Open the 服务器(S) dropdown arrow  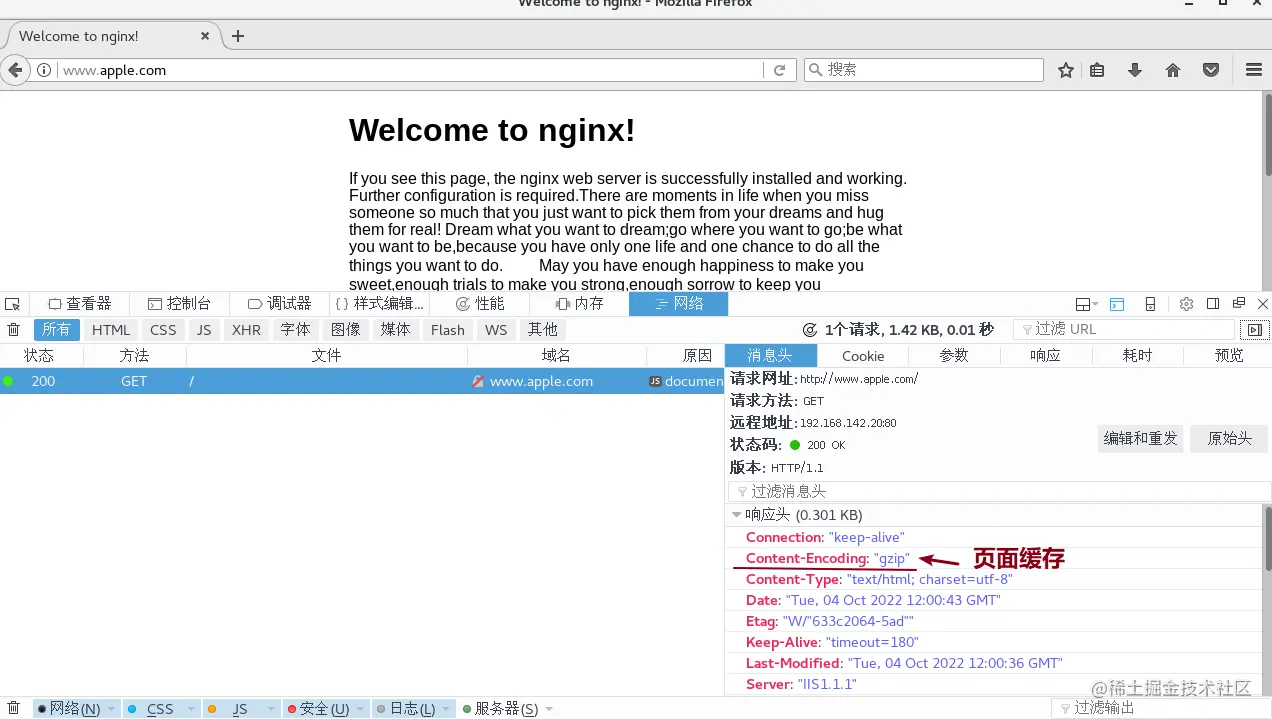[548, 708]
